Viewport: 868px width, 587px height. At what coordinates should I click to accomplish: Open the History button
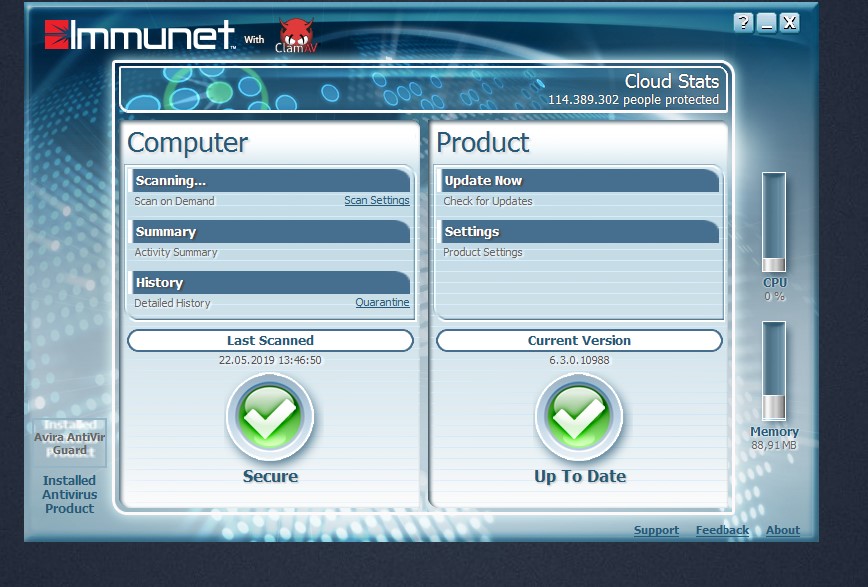pos(271,282)
